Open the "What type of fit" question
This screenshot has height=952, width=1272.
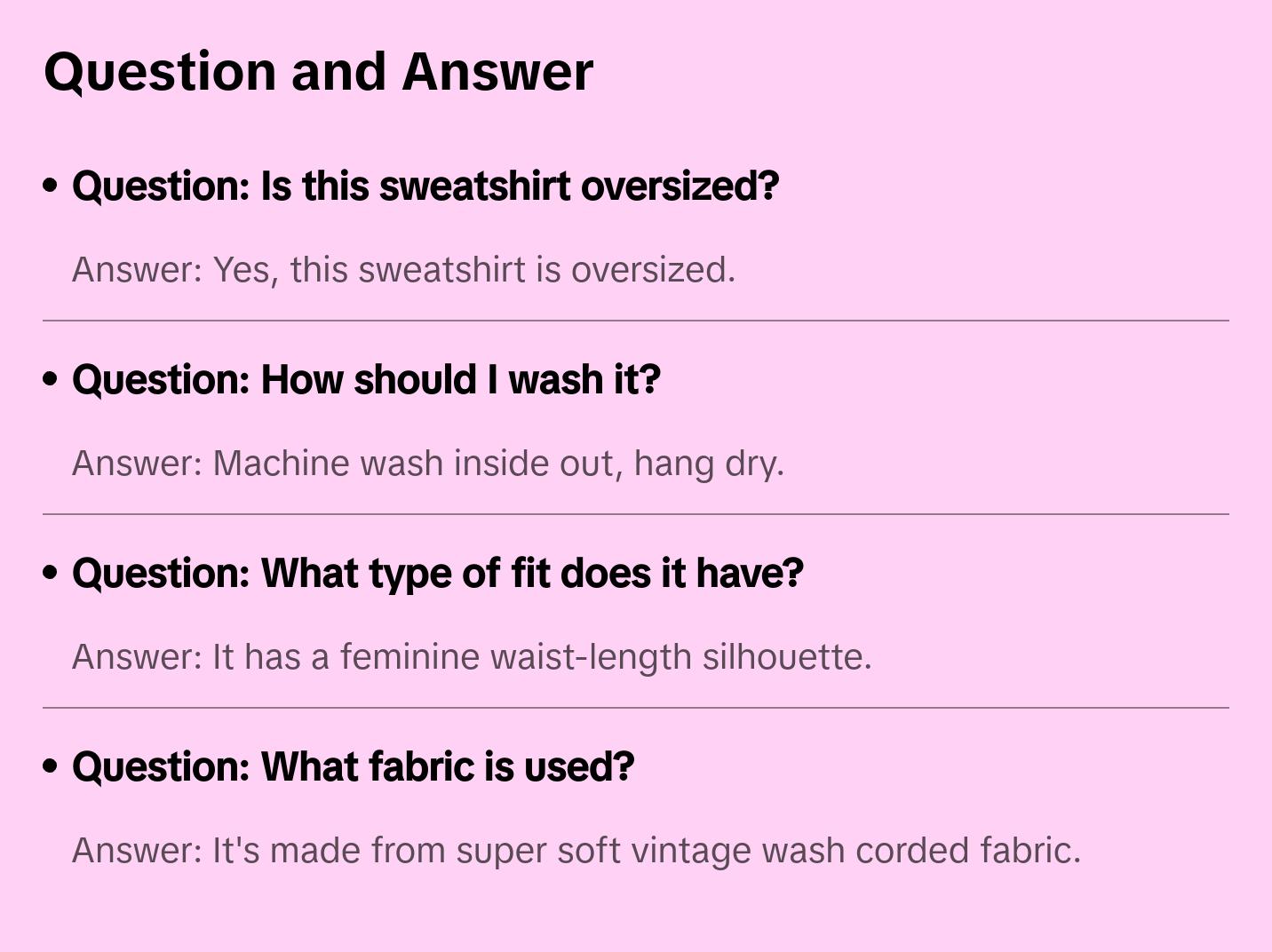437,574
